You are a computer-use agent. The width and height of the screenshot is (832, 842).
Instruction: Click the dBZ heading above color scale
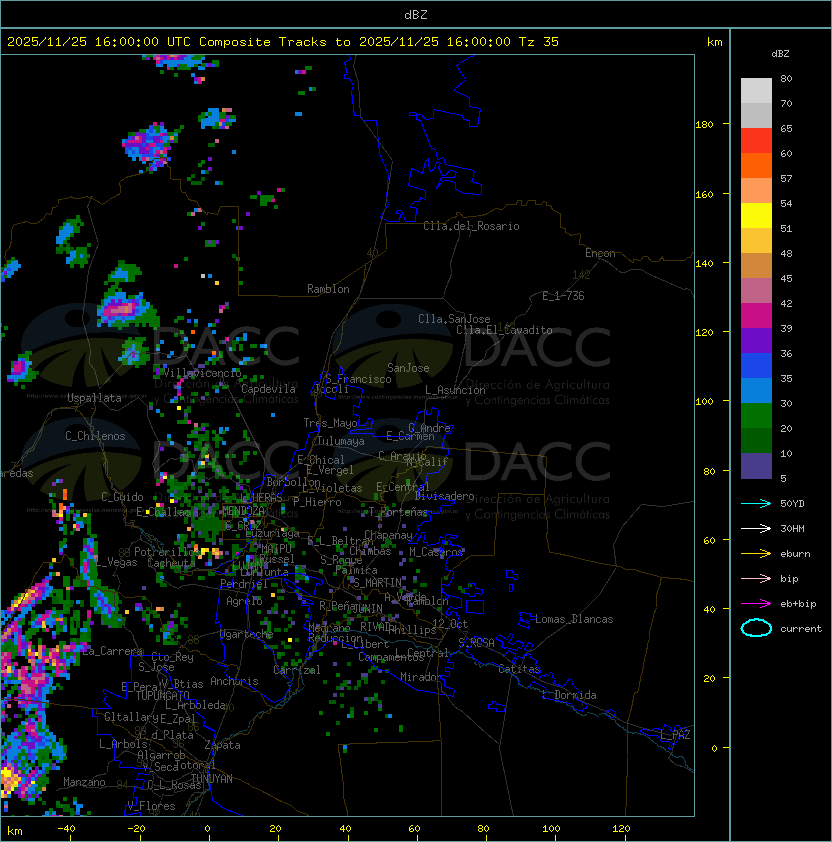pos(780,54)
